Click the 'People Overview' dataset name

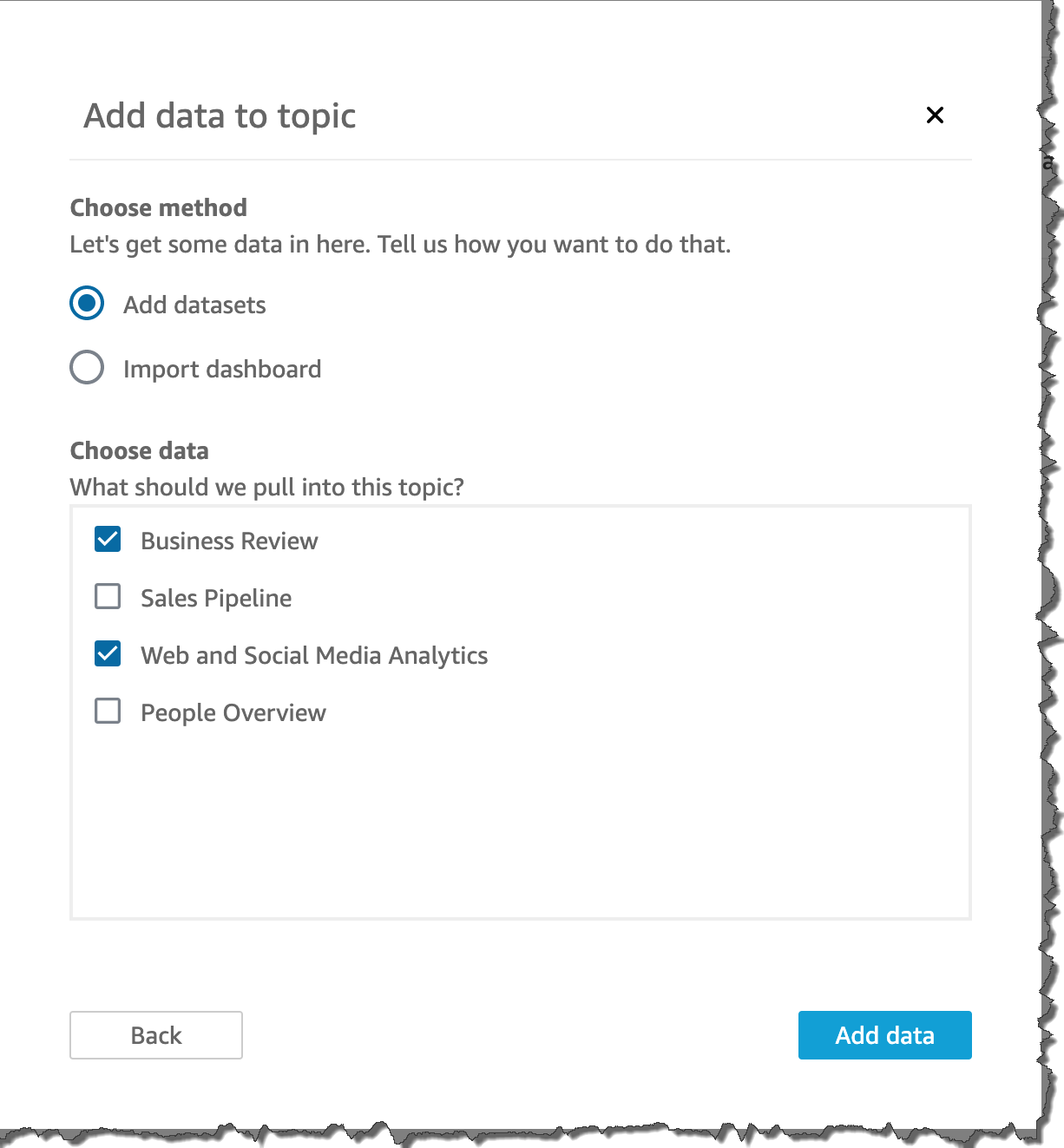(x=233, y=713)
